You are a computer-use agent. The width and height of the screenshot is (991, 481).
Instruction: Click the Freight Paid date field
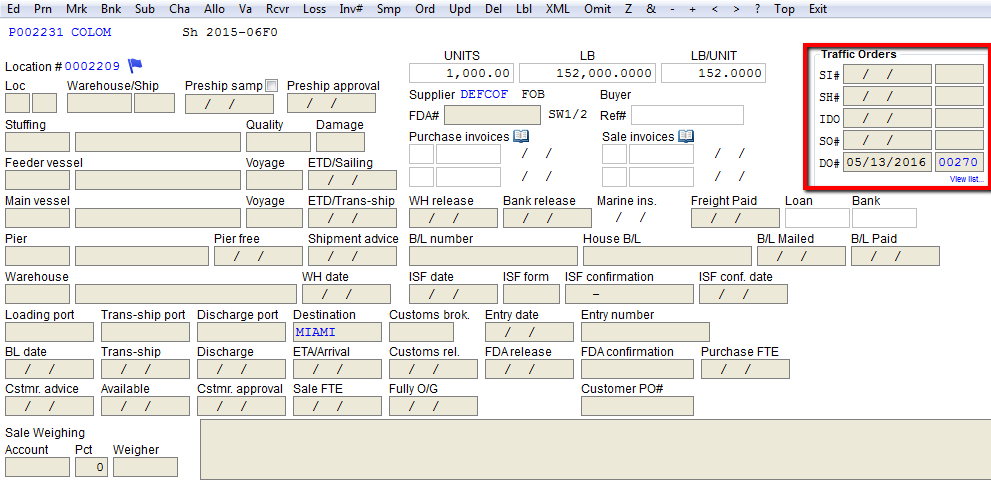735,218
